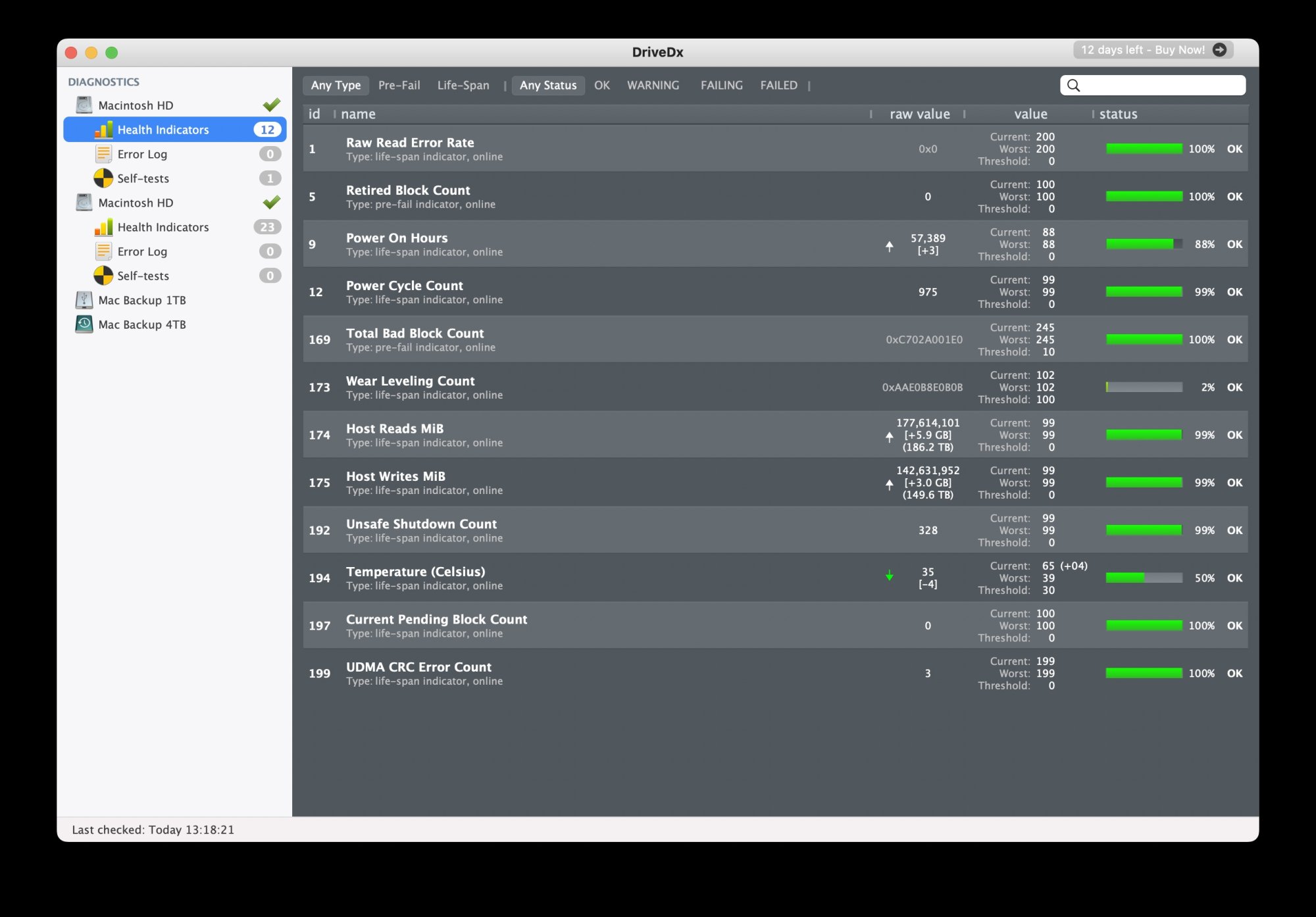Click the Mac Backup 1TB USB drive icon
Viewport: 1316px width, 917px height.
(84, 300)
